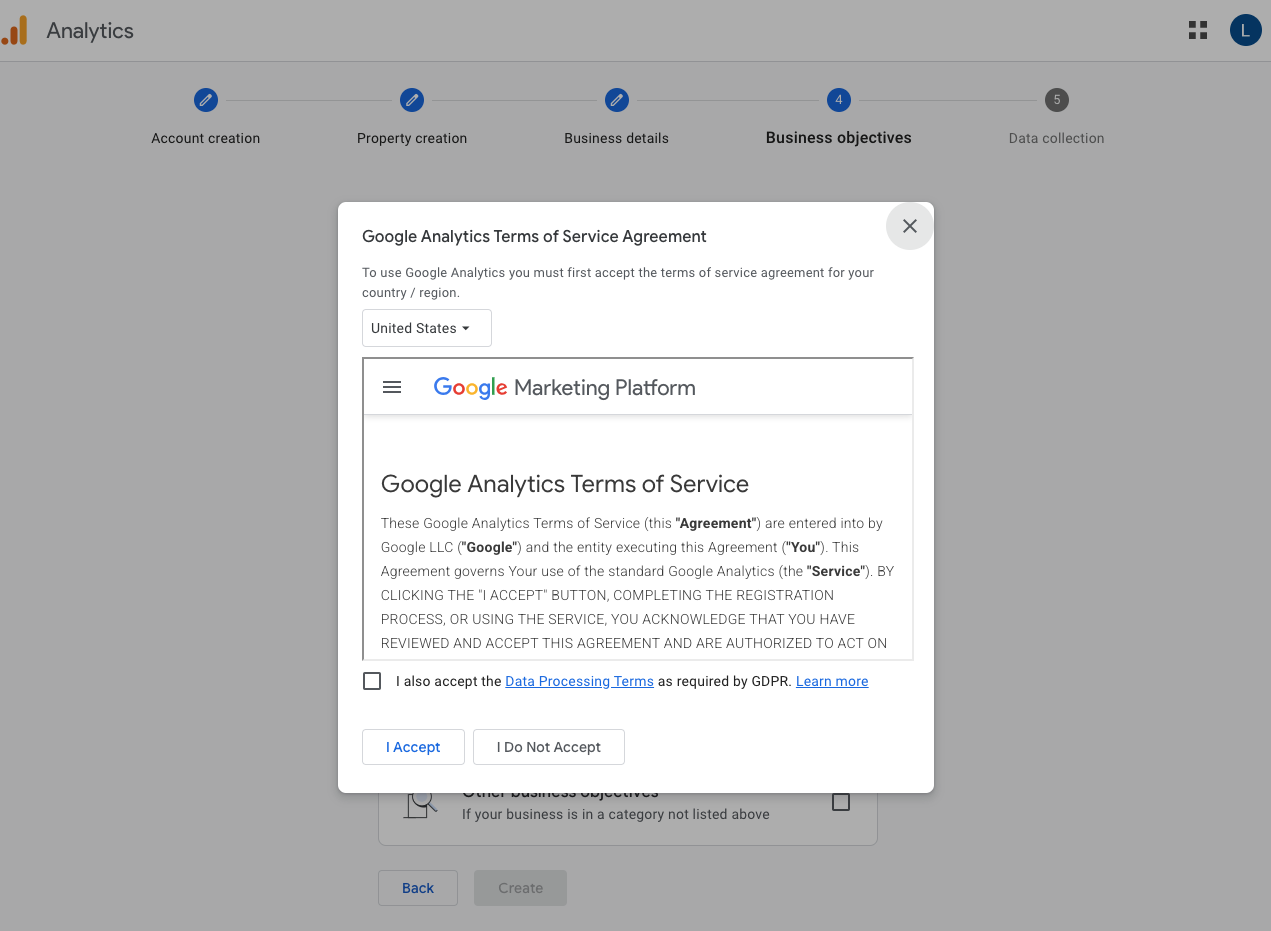Image resolution: width=1271 pixels, height=931 pixels.
Task: Click the Property creation pencil icon
Action: [x=412, y=100]
